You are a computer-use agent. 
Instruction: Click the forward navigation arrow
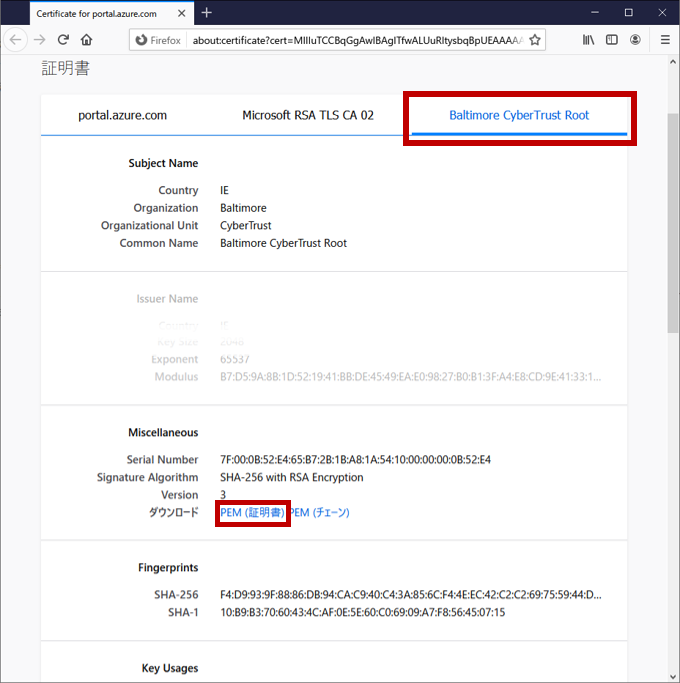pyautogui.click(x=40, y=40)
